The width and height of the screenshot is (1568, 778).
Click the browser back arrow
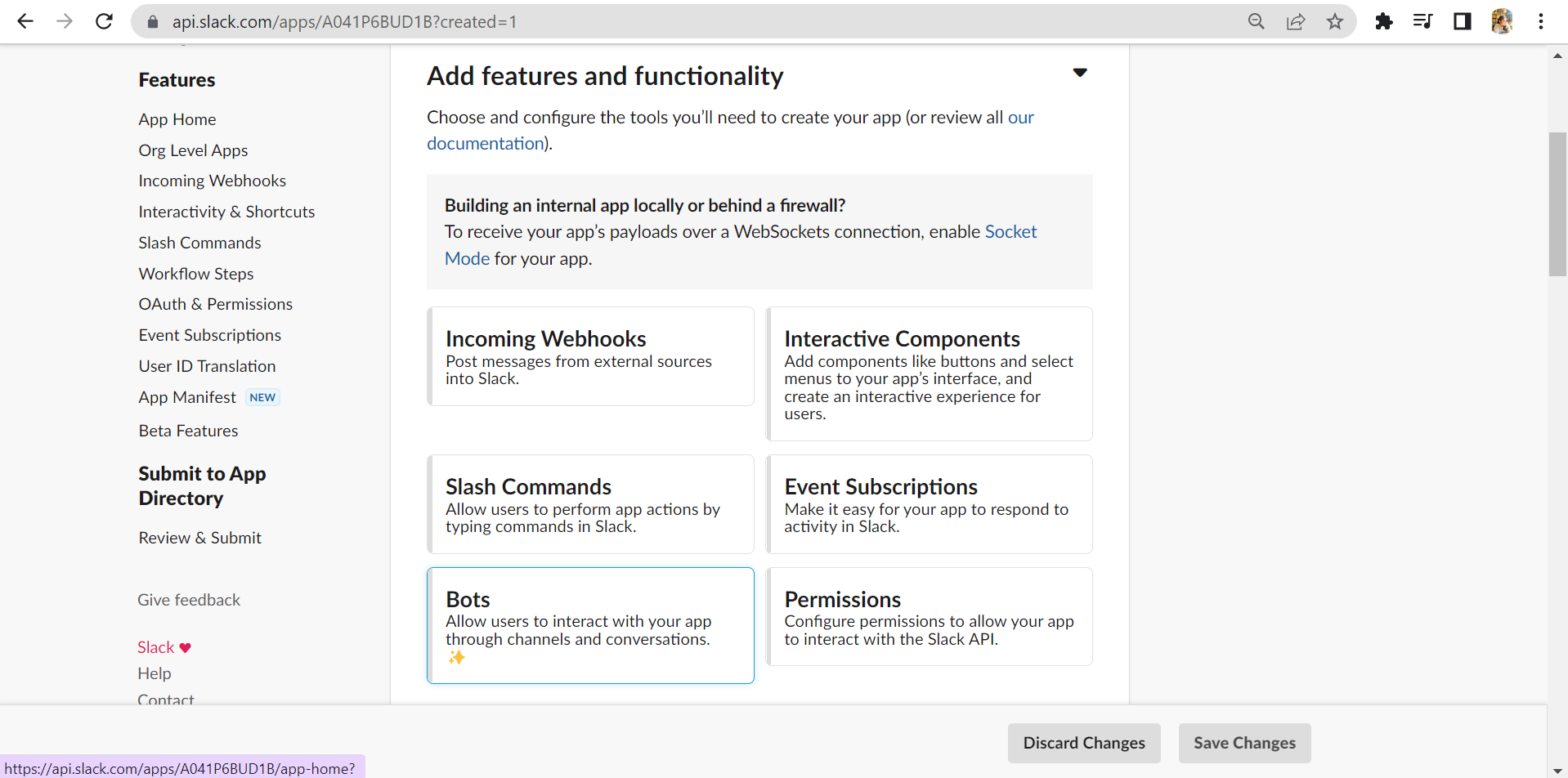tap(25, 21)
